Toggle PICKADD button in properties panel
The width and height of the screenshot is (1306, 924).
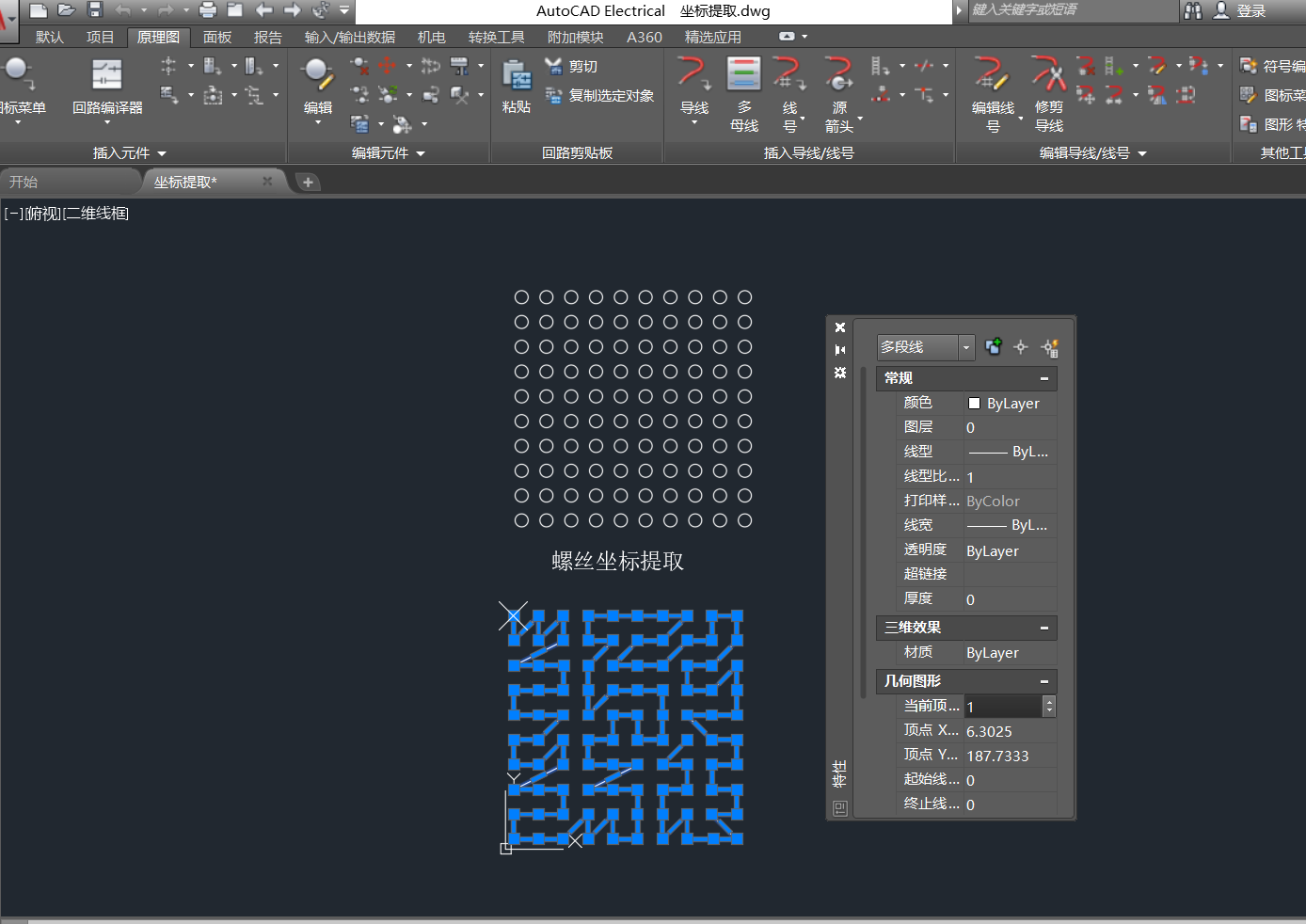994,347
